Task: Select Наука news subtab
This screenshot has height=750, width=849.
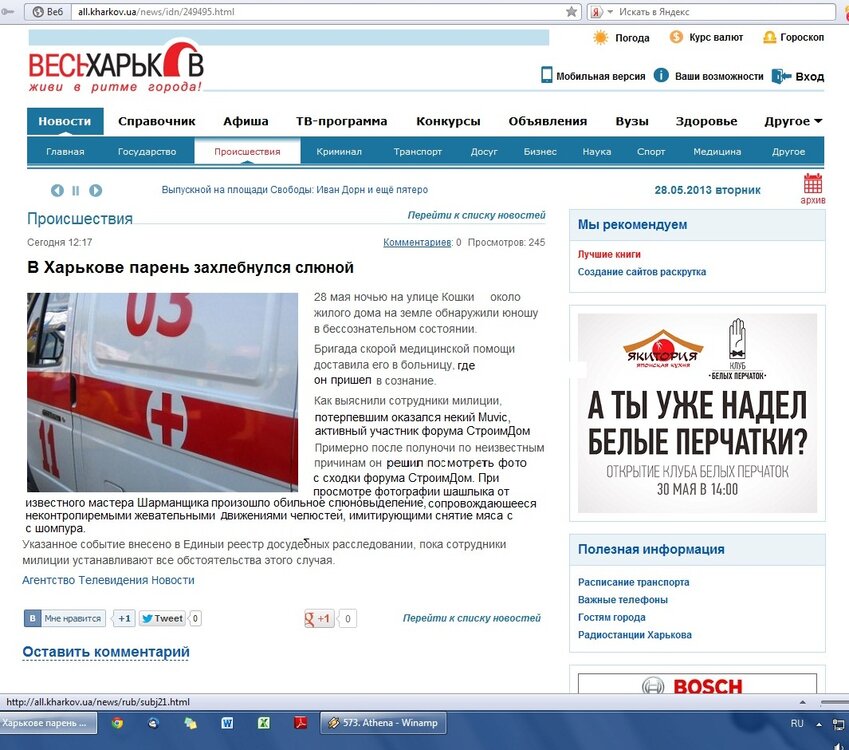Action: [x=597, y=152]
